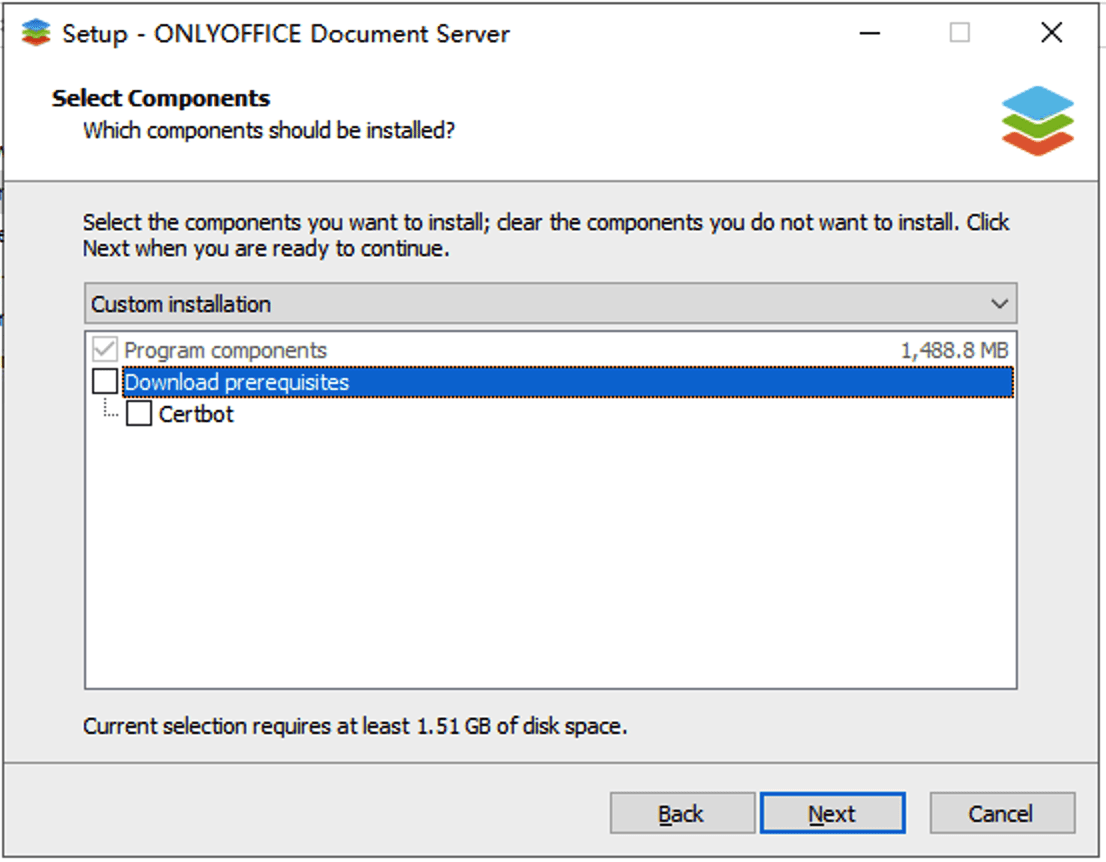Close the ONLYOFFICE Setup wizard window
The height and width of the screenshot is (862, 1106).
pos(1051,33)
